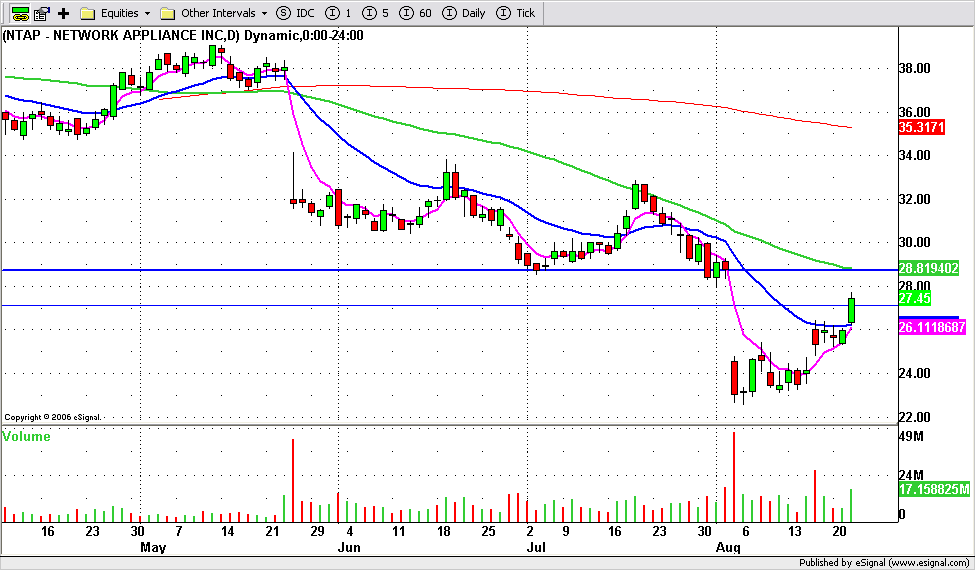Image resolution: width=975 pixels, height=570 pixels.
Task: Click the Copyright 2006 eSignal text
Action: pos(53,418)
